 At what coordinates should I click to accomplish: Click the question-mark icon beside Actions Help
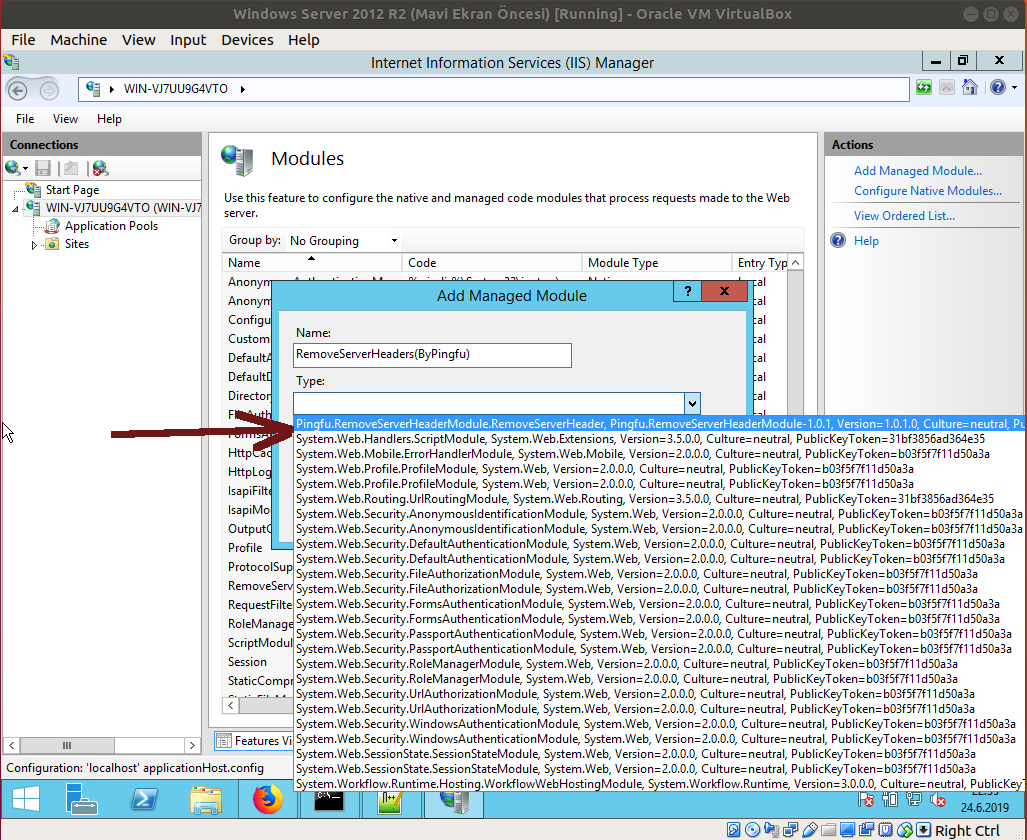click(838, 240)
